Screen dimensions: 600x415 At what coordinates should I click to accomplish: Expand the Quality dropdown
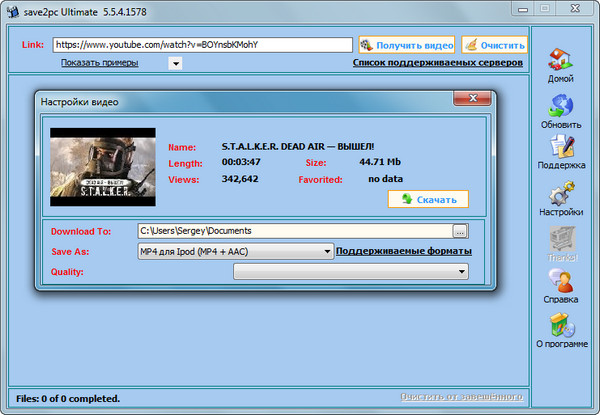coord(351,271)
